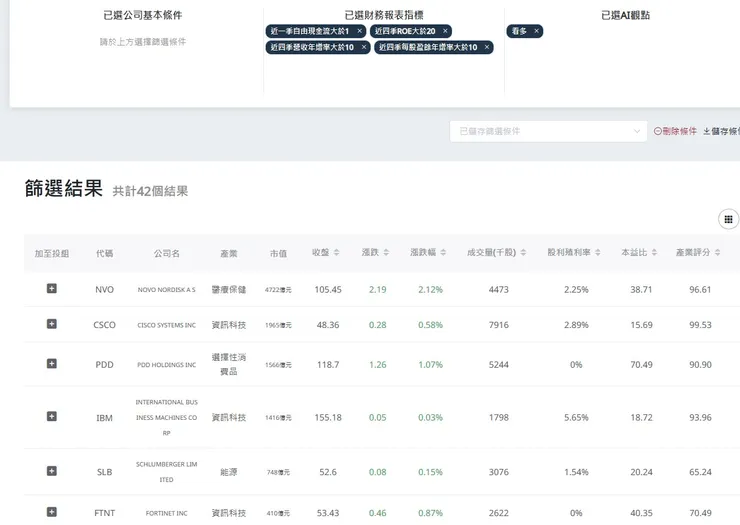Remove the 近四季ROE大於20 filter tag

[x=445, y=31]
